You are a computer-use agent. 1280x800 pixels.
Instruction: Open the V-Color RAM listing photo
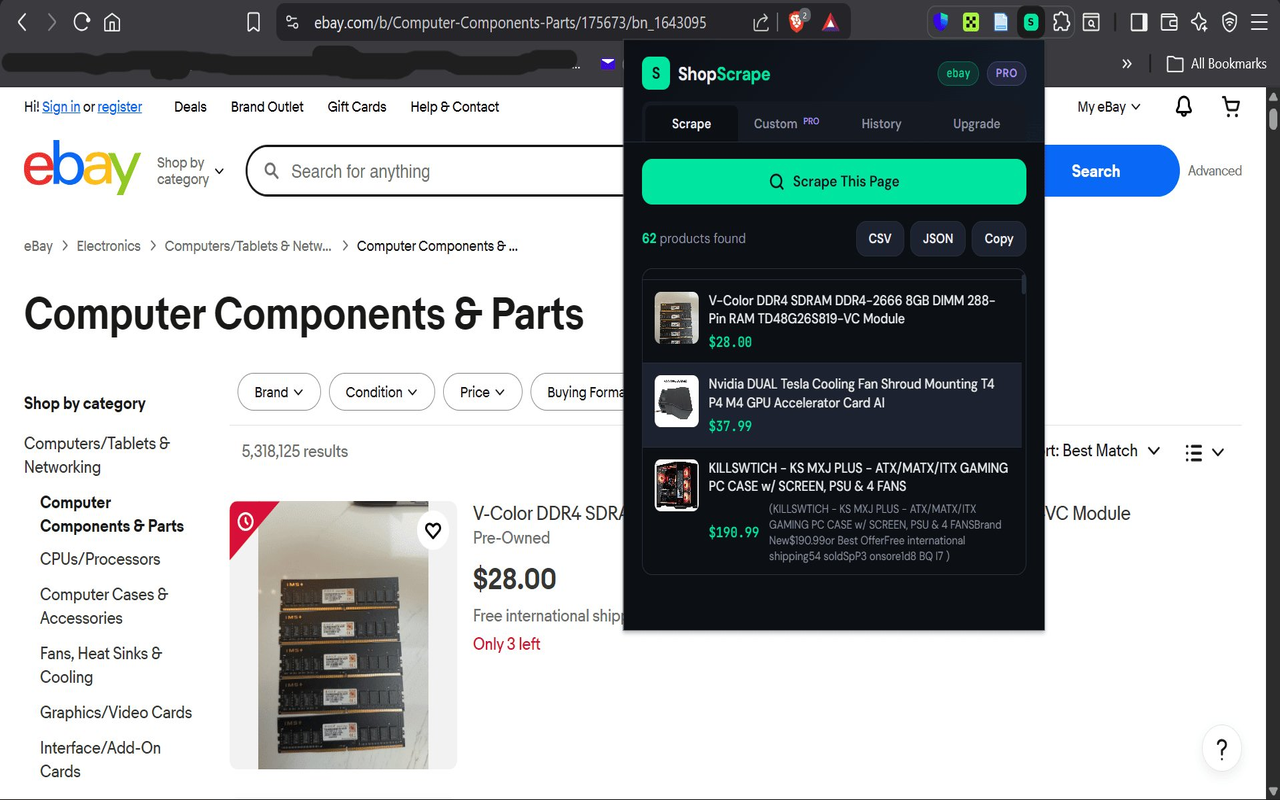point(343,635)
